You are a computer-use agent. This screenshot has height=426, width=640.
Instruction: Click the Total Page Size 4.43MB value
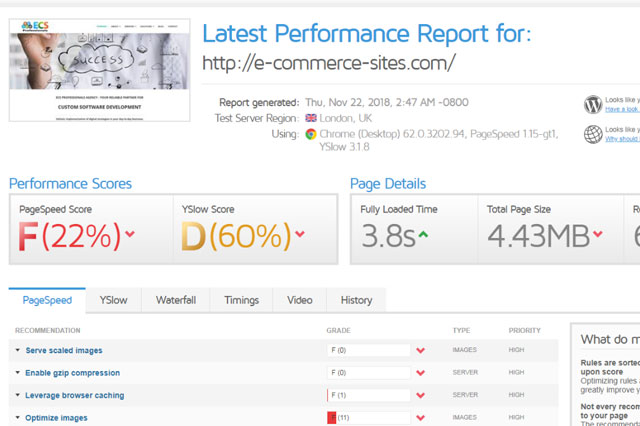point(539,236)
